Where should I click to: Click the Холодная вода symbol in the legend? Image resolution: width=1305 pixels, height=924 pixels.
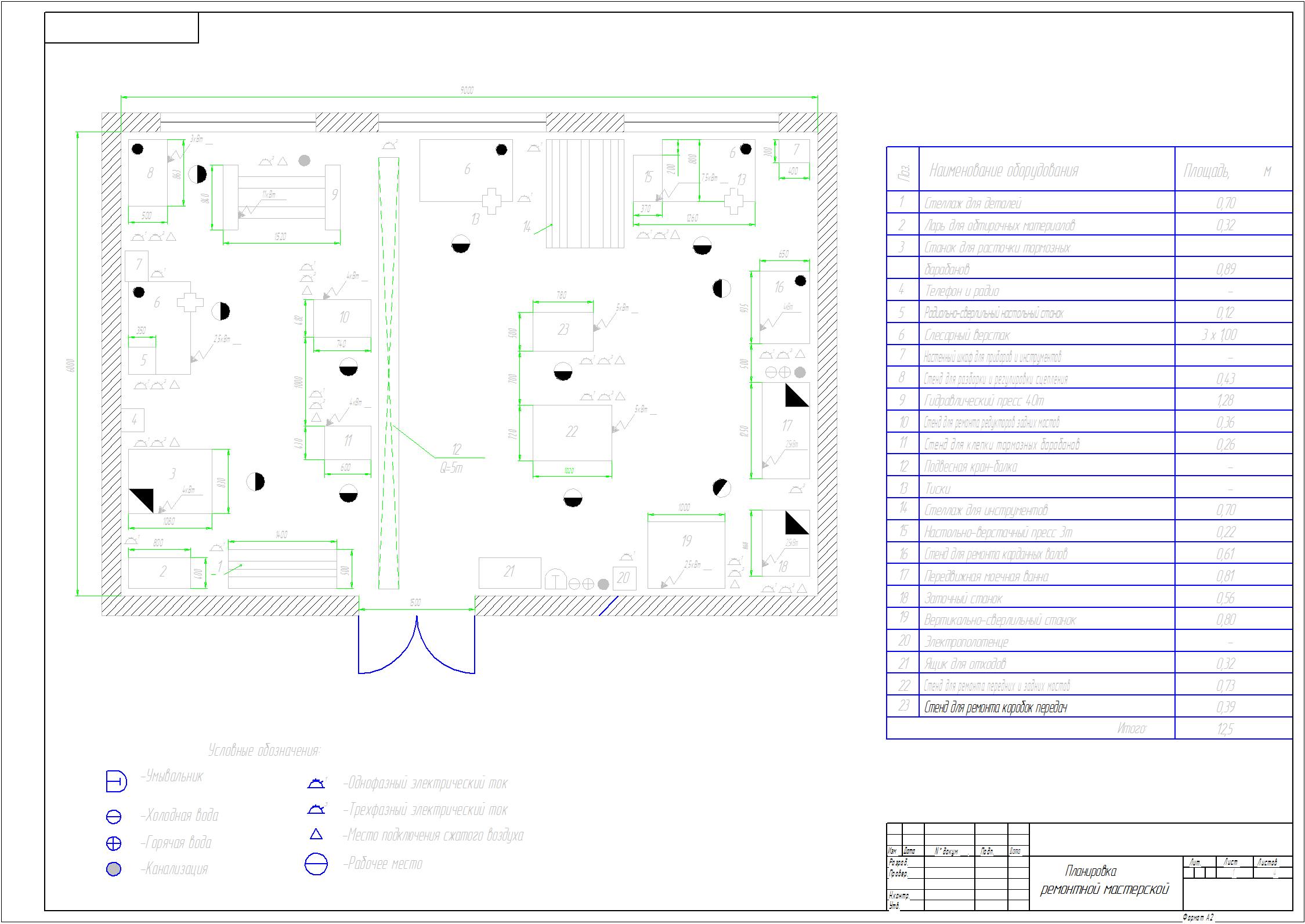114,817
